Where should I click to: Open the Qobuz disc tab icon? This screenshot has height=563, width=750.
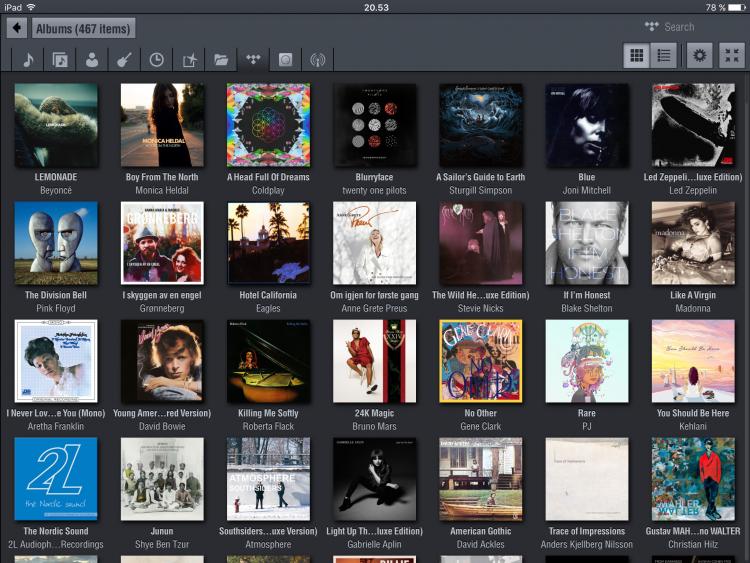coord(286,60)
